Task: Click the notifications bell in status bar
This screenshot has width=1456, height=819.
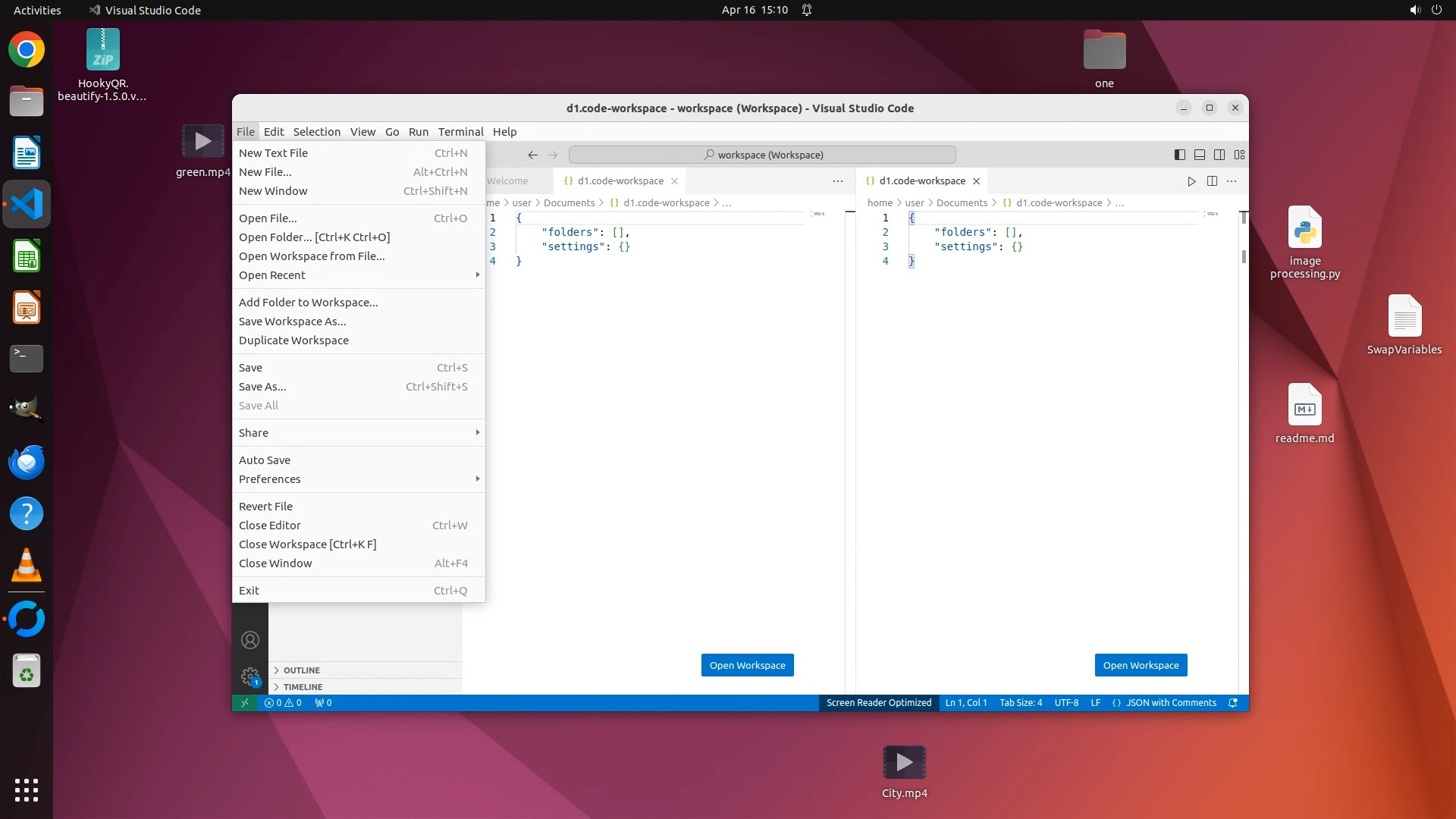Action: (1233, 703)
